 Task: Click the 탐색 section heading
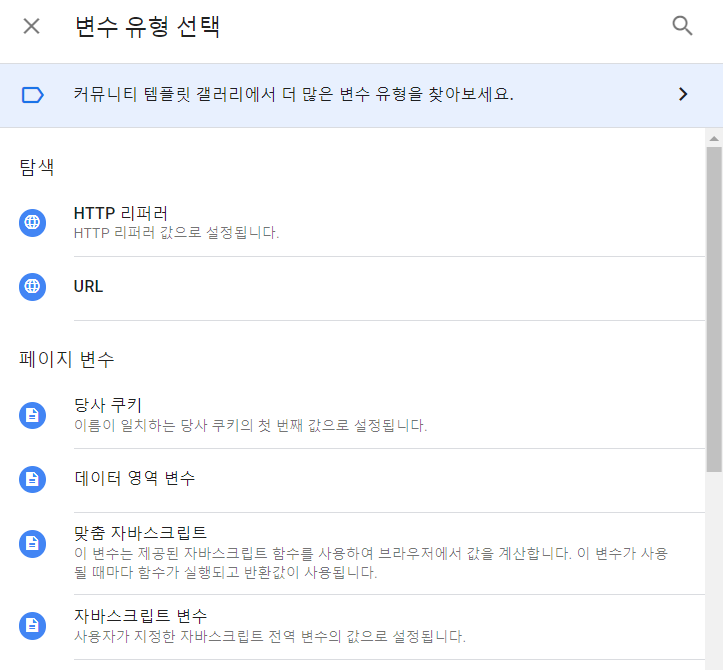pos(37,167)
